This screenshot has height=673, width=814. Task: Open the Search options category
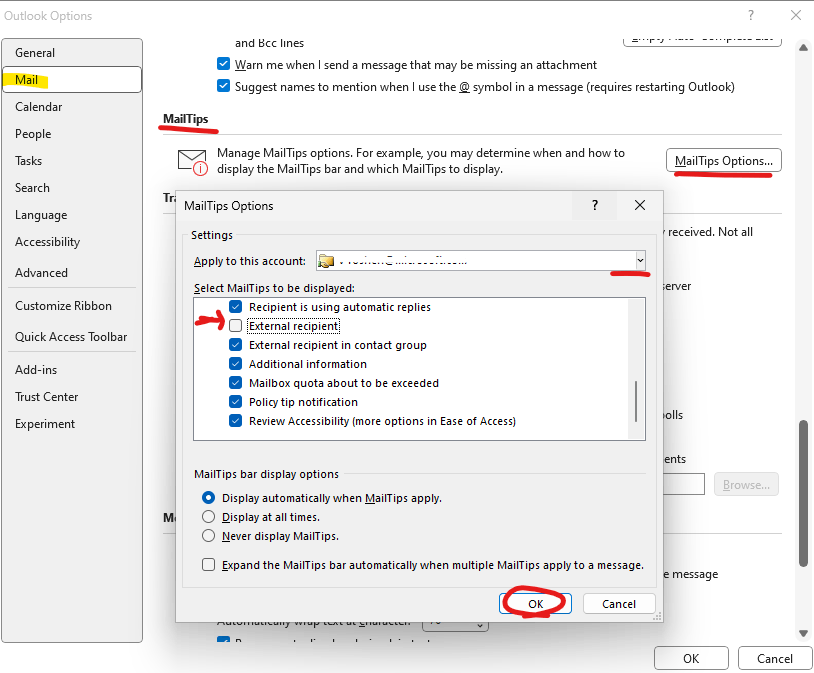(x=72, y=187)
